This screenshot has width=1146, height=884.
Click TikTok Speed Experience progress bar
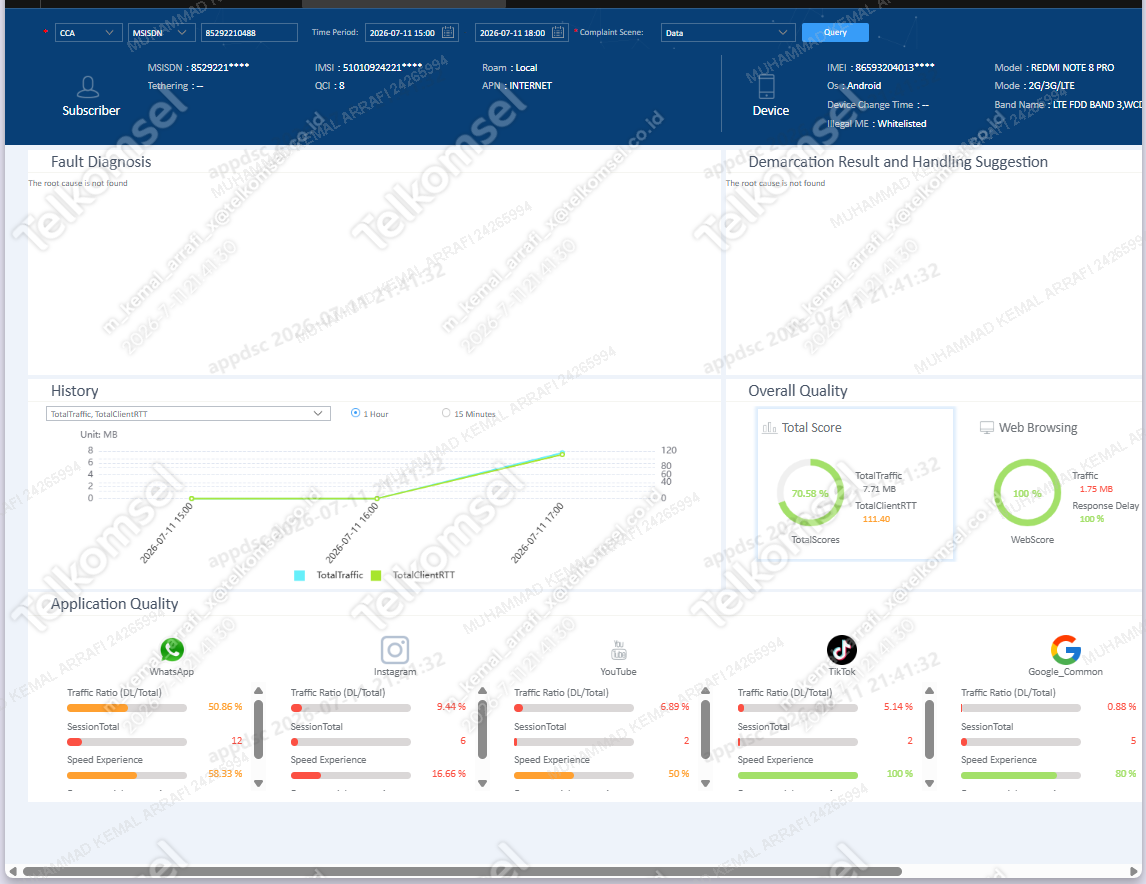tap(797, 775)
